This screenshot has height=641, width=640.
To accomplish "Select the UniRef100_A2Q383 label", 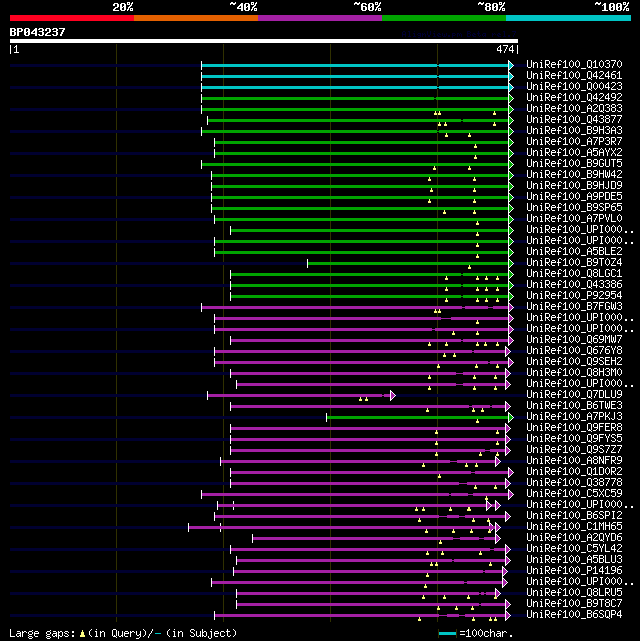I will click(x=574, y=109).
